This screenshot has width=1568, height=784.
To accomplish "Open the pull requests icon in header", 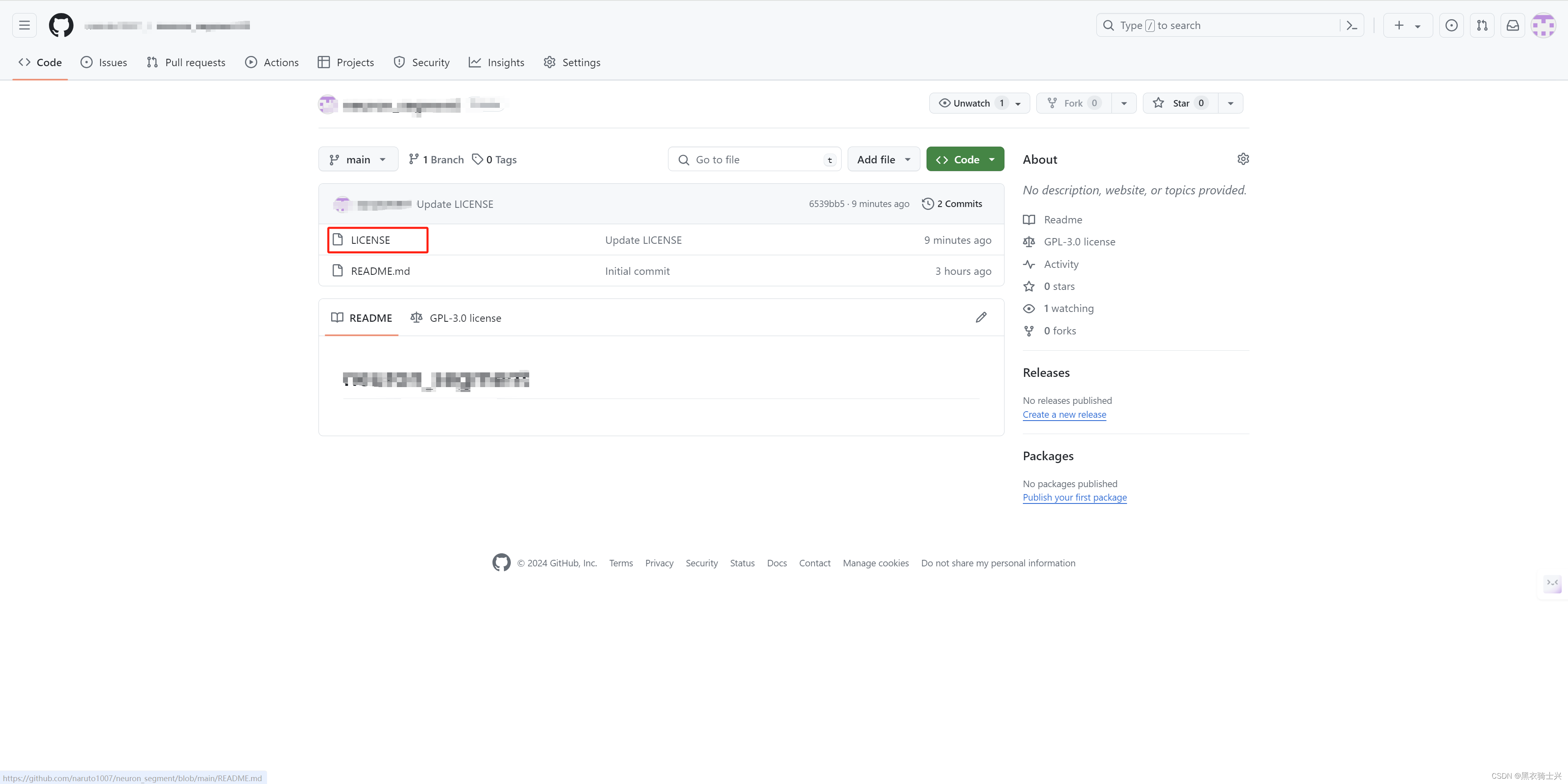I will coord(1482,26).
